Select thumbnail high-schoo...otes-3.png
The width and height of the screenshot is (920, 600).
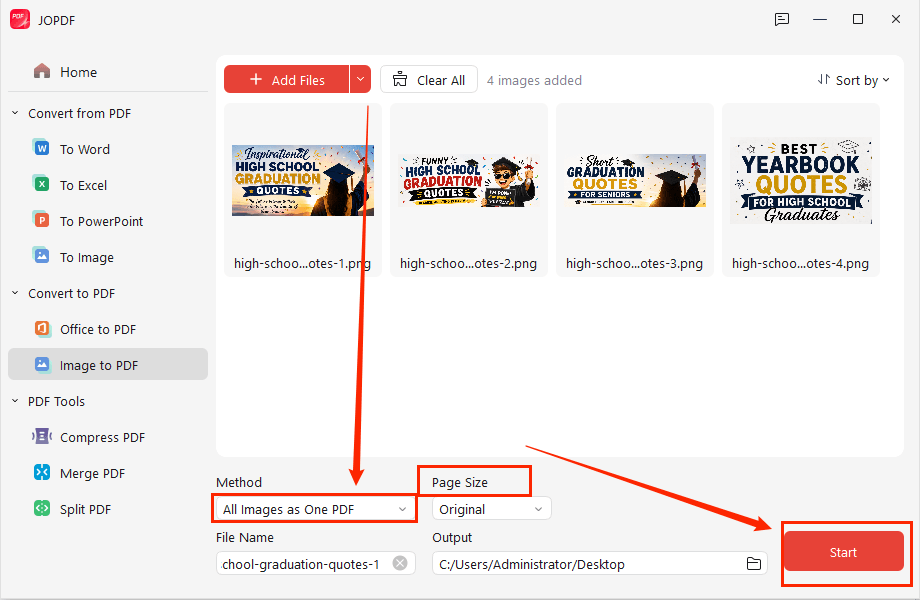click(635, 190)
